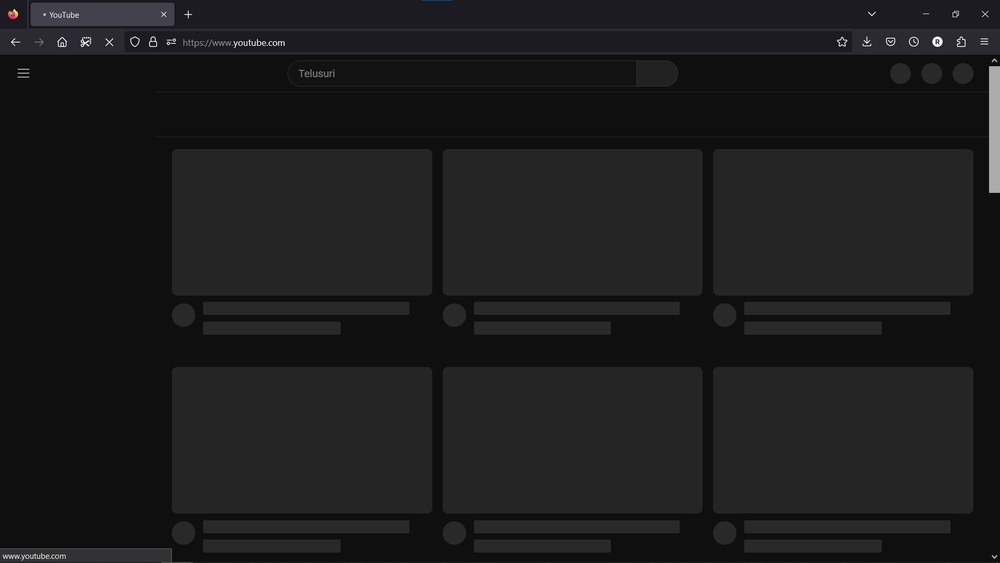Open the browsing history clock icon
The image size is (1000, 563).
coord(913,42)
